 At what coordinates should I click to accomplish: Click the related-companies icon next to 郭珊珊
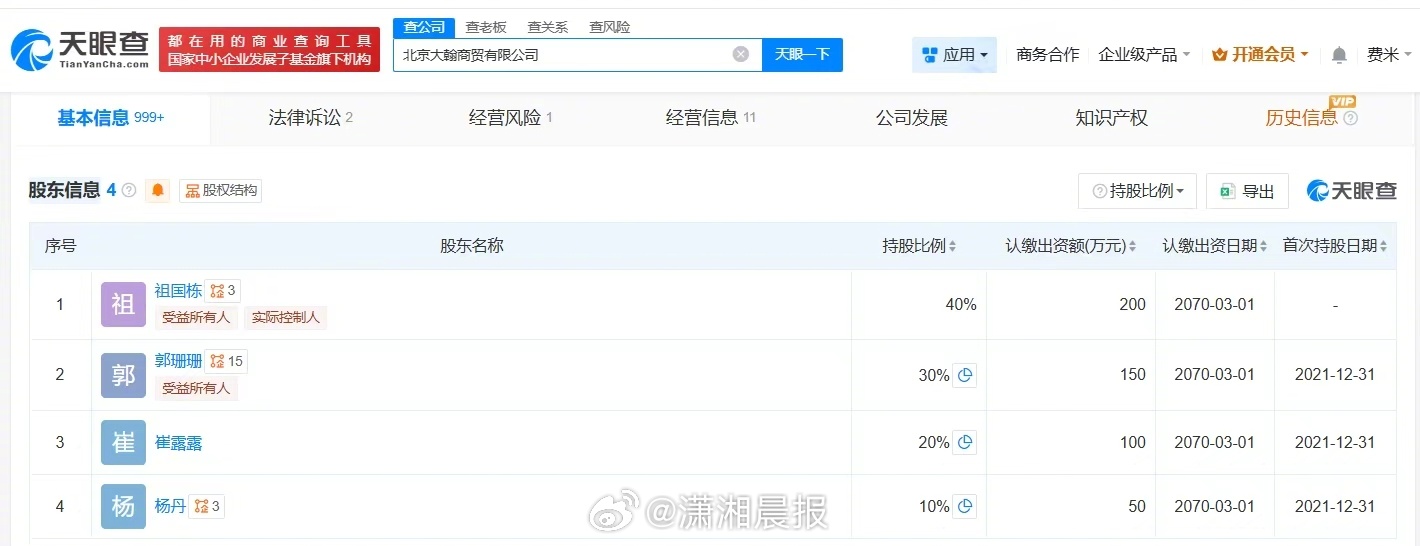tap(227, 361)
